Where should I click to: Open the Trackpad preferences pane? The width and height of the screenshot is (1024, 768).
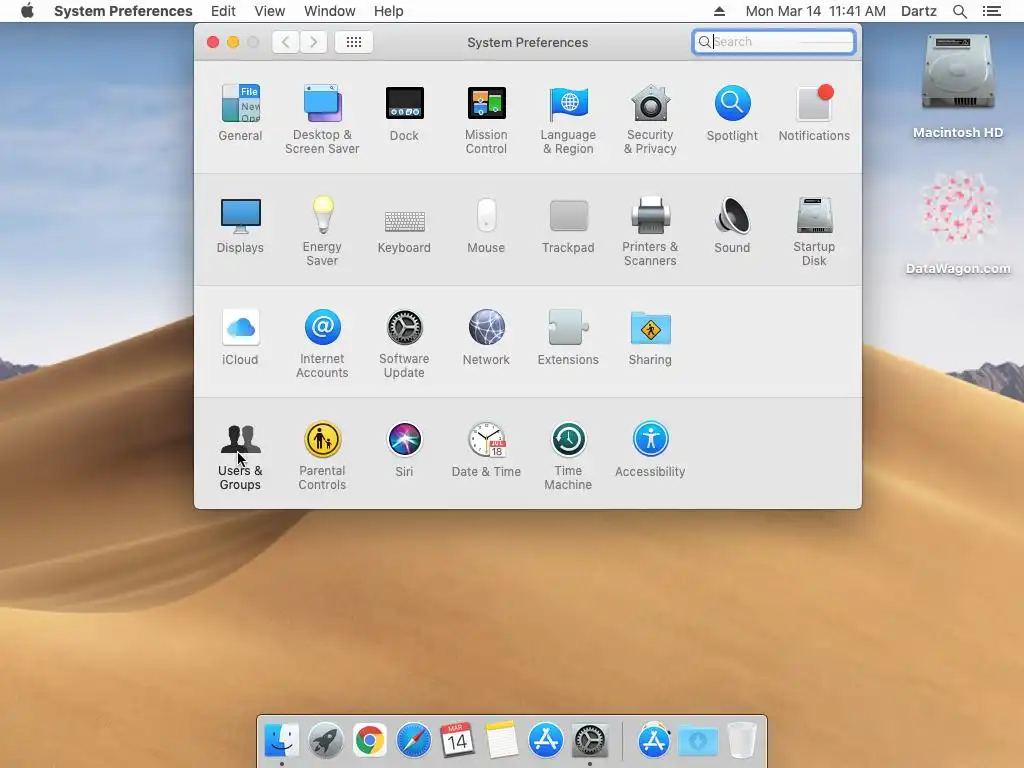[x=568, y=225]
